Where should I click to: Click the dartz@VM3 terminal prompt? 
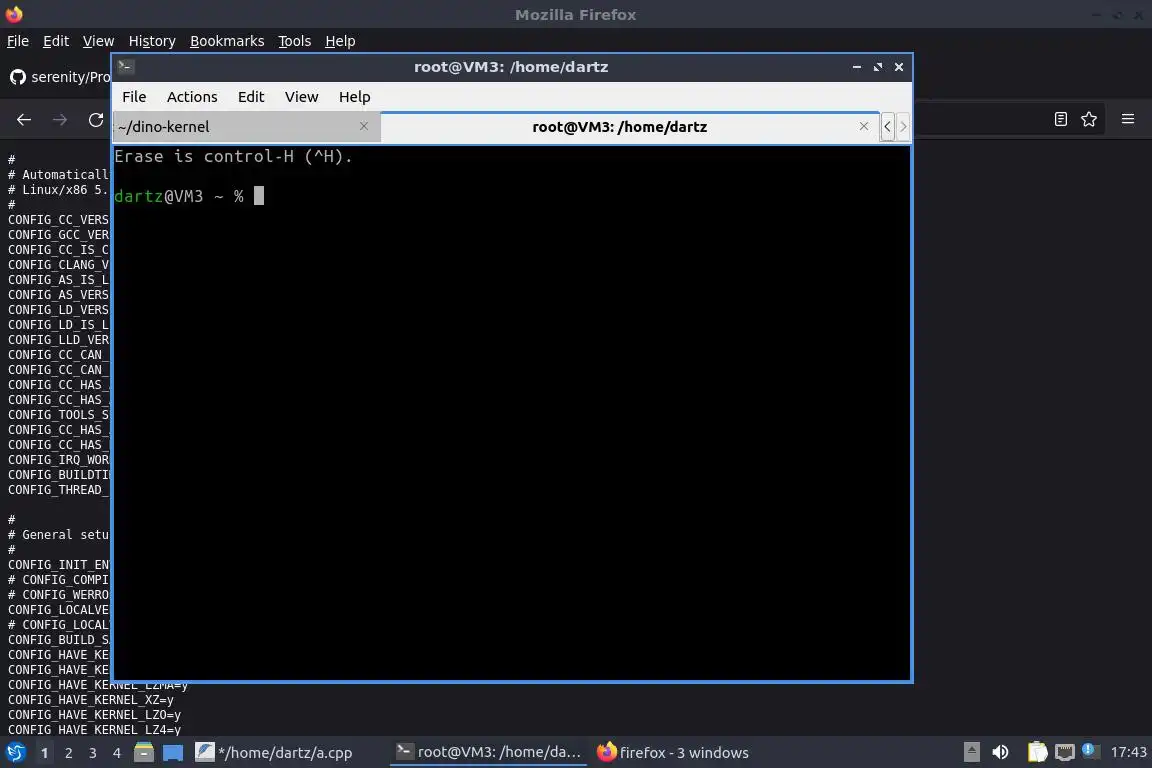click(179, 196)
